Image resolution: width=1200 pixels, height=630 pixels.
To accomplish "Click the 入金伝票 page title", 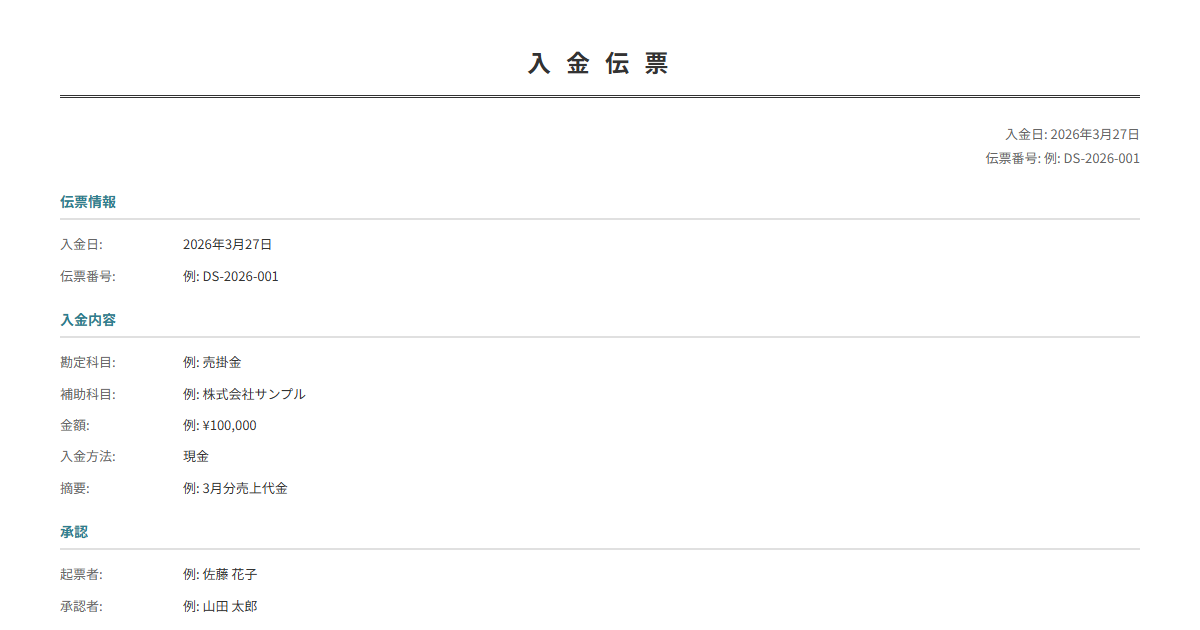I will (x=599, y=64).
